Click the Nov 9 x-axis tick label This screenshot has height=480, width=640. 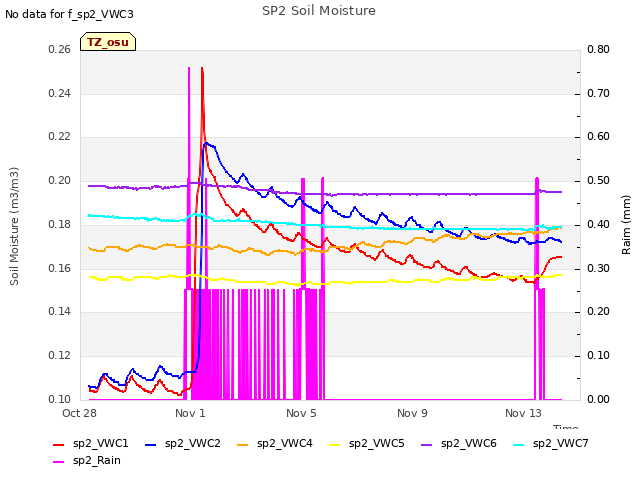coord(412,413)
